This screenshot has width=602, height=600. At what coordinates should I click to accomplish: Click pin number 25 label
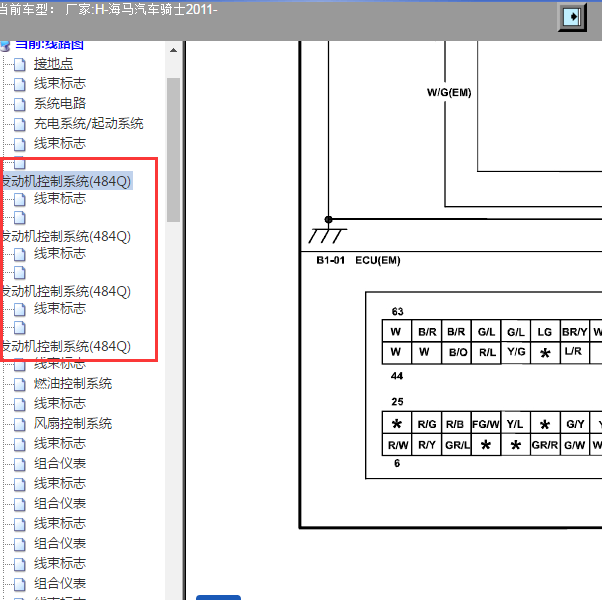[397, 402]
